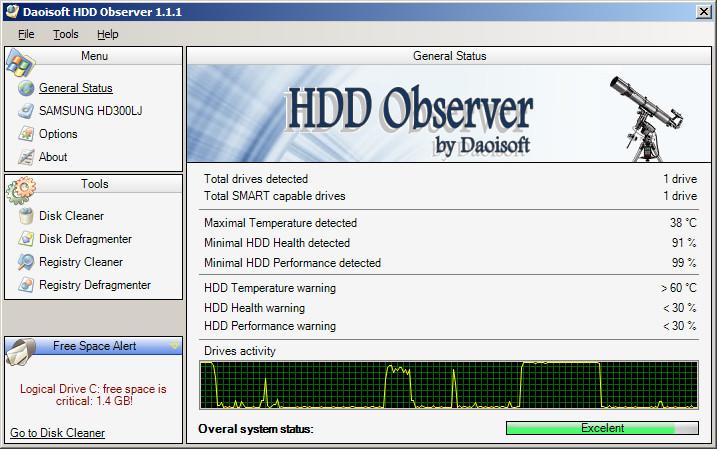Click the 38 °C maximal temperature value
The image size is (717, 449).
tap(683, 223)
